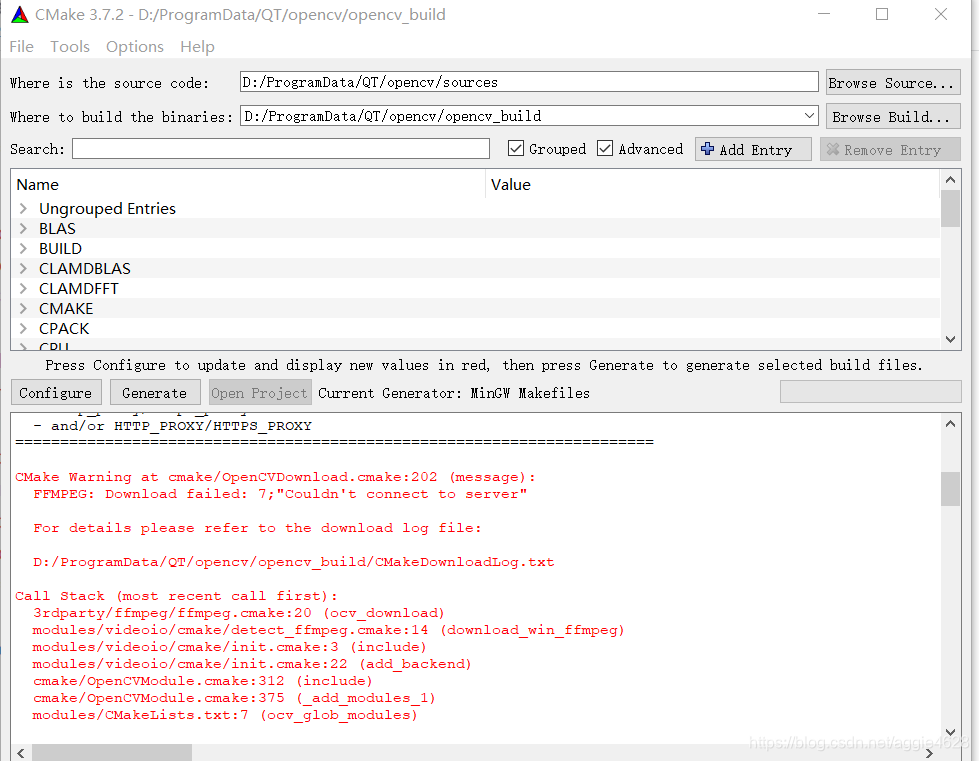This screenshot has width=979, height=761.
Task: Expand the CMAKE group
Action: (23, 308)
